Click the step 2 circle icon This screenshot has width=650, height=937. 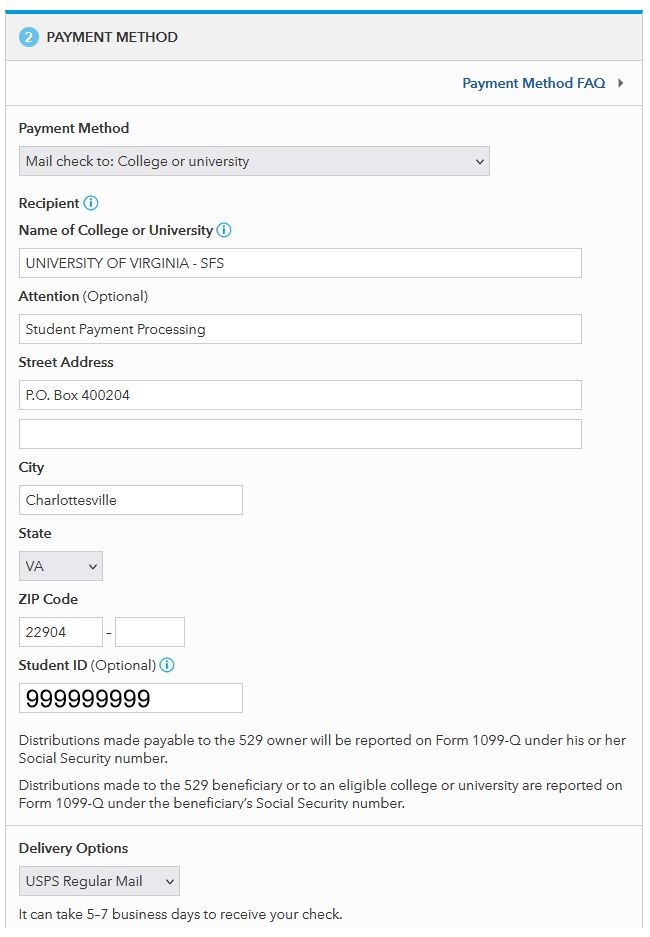(28, 38)
